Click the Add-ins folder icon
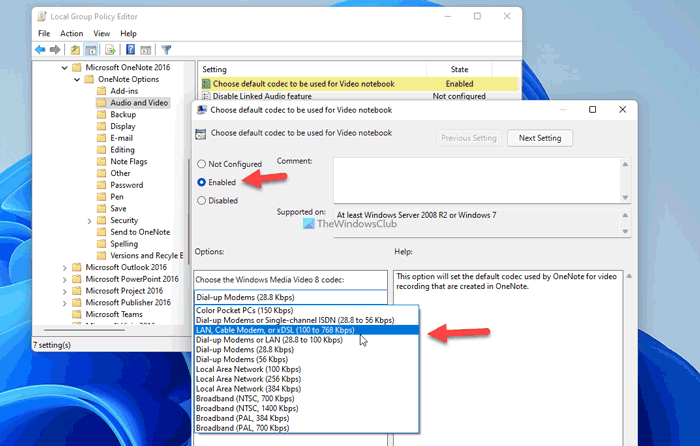This screenshot has height=446, width=700. tap(102, 91)
